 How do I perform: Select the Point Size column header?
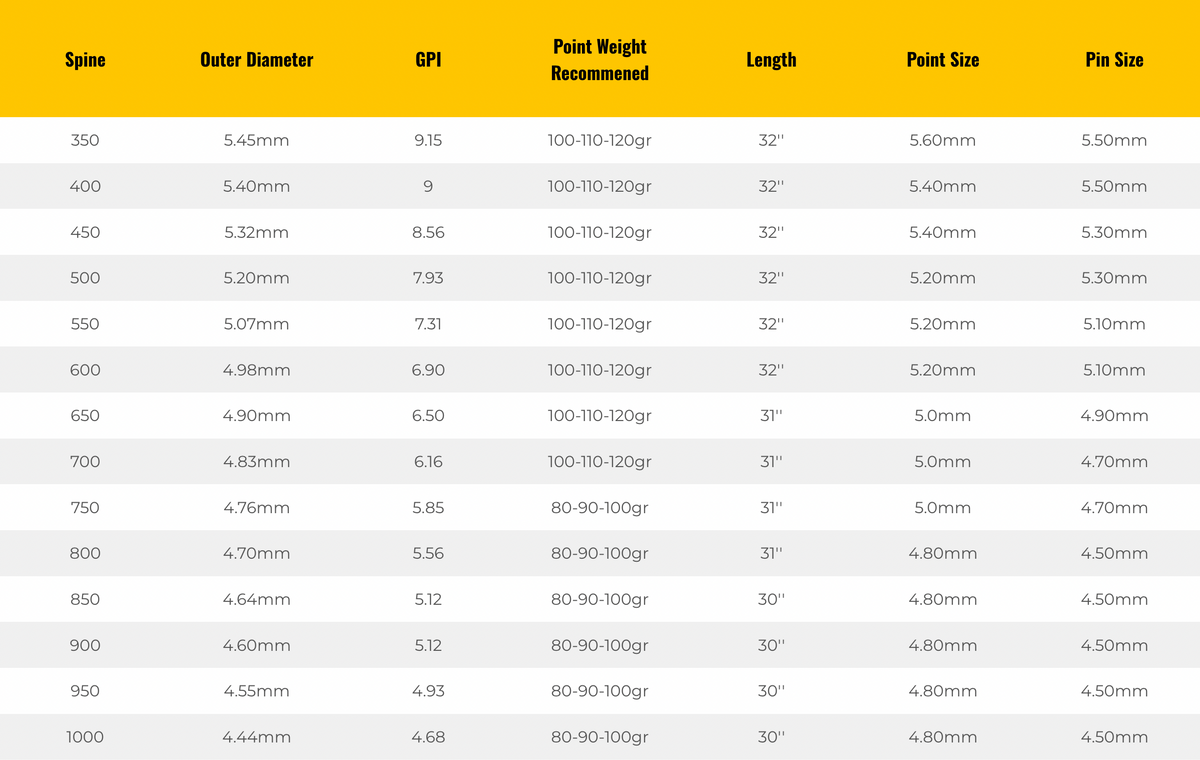click(943, 60)
